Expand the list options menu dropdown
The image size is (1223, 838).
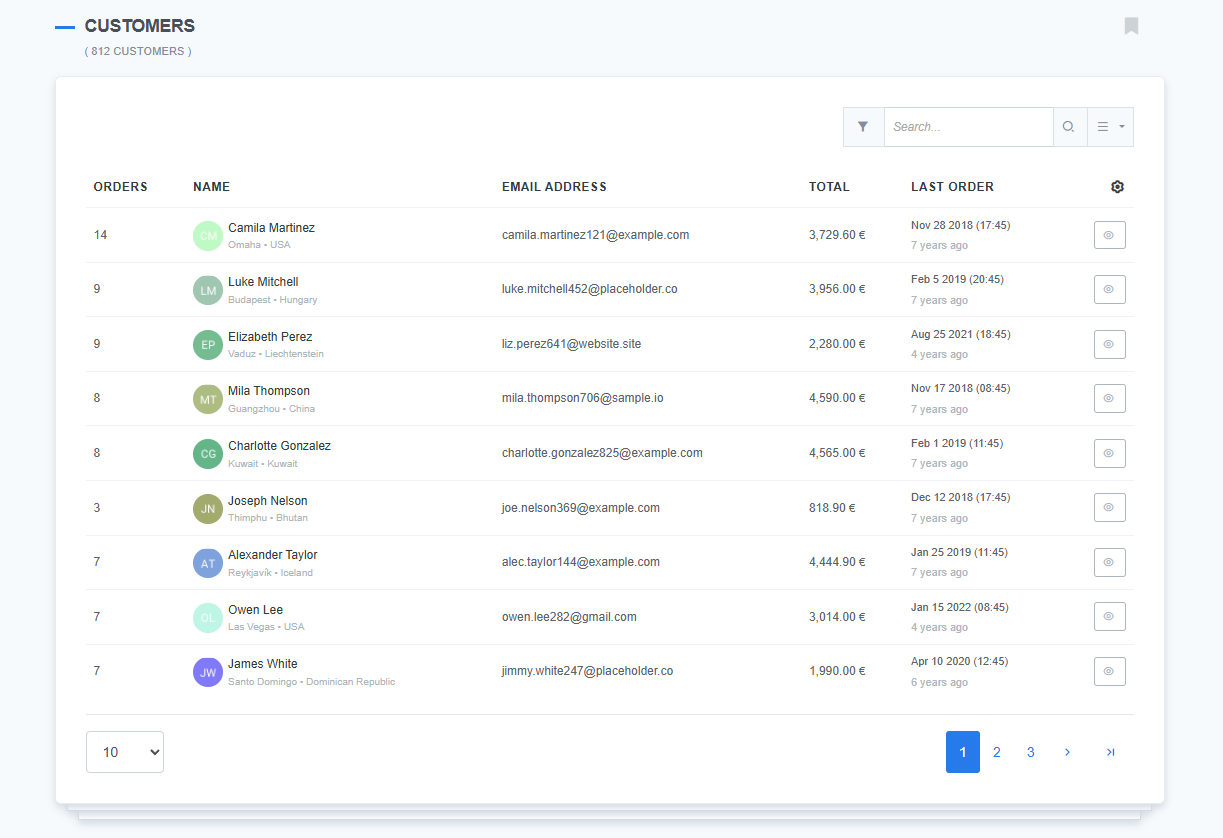coord(1110,127)
